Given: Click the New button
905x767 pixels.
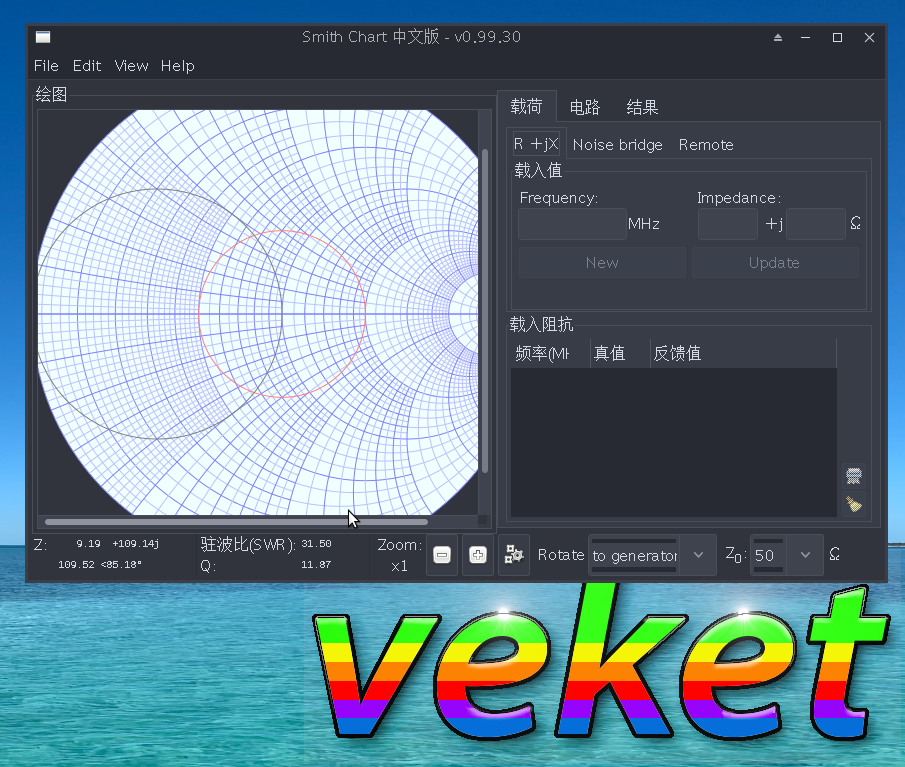Looking at the screenshot, I should (603, 263).
